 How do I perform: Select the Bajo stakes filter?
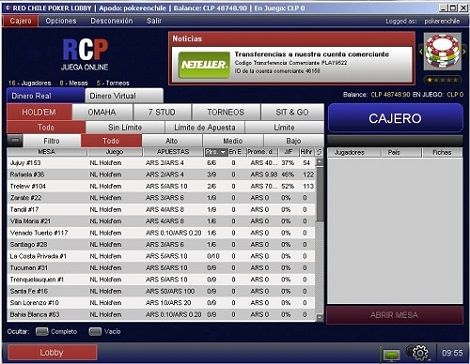click(294, 141)
